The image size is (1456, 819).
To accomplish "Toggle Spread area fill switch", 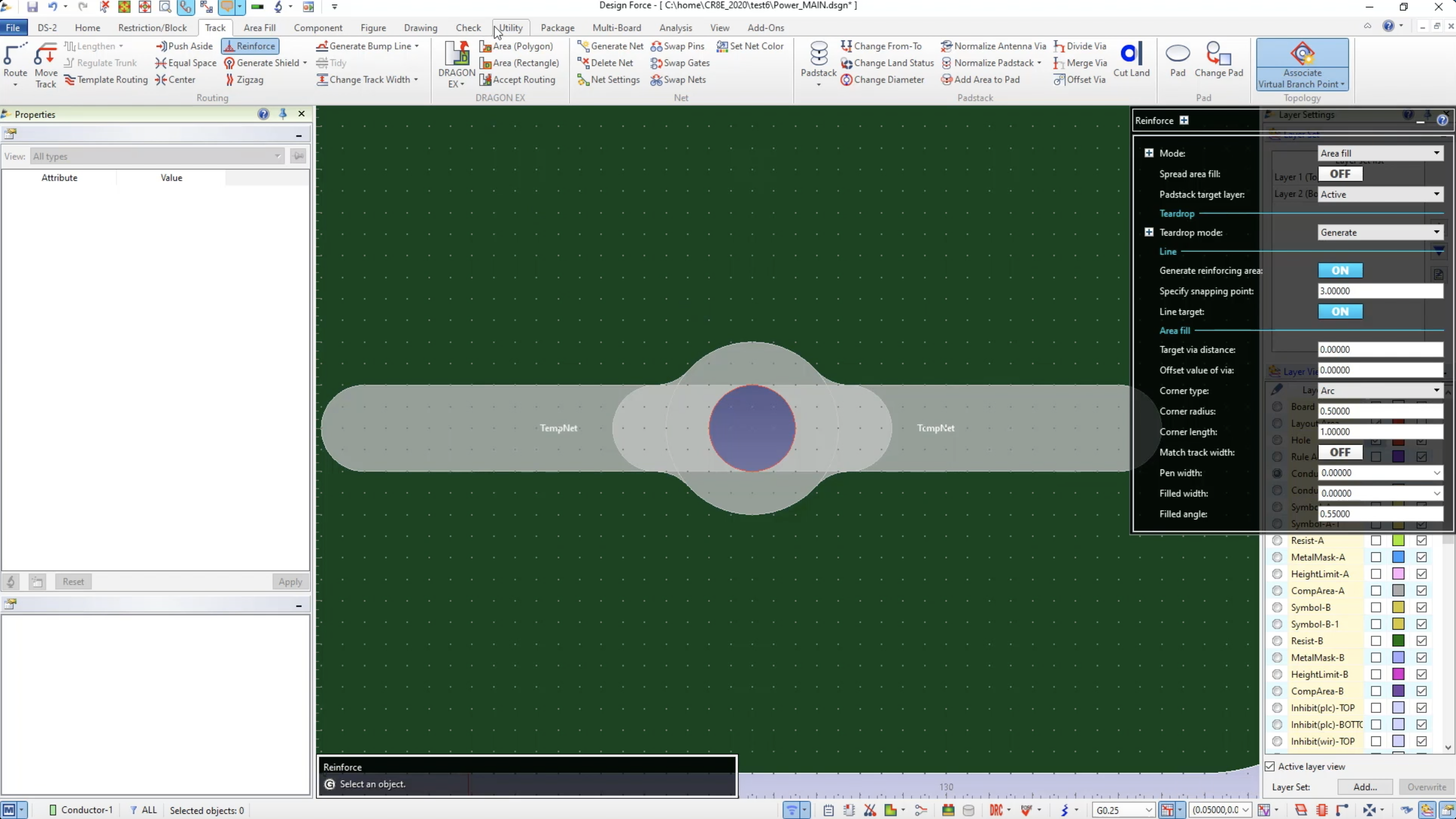I will tap(1340, 174).
